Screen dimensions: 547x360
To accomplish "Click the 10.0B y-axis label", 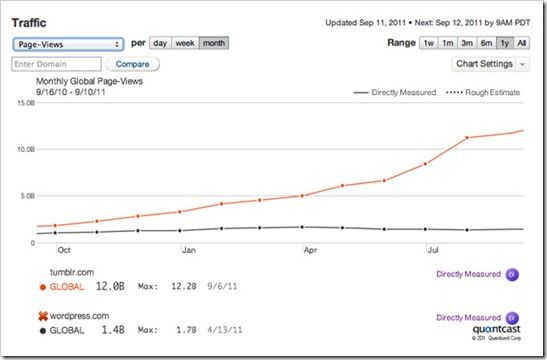I will pos(26,149).
